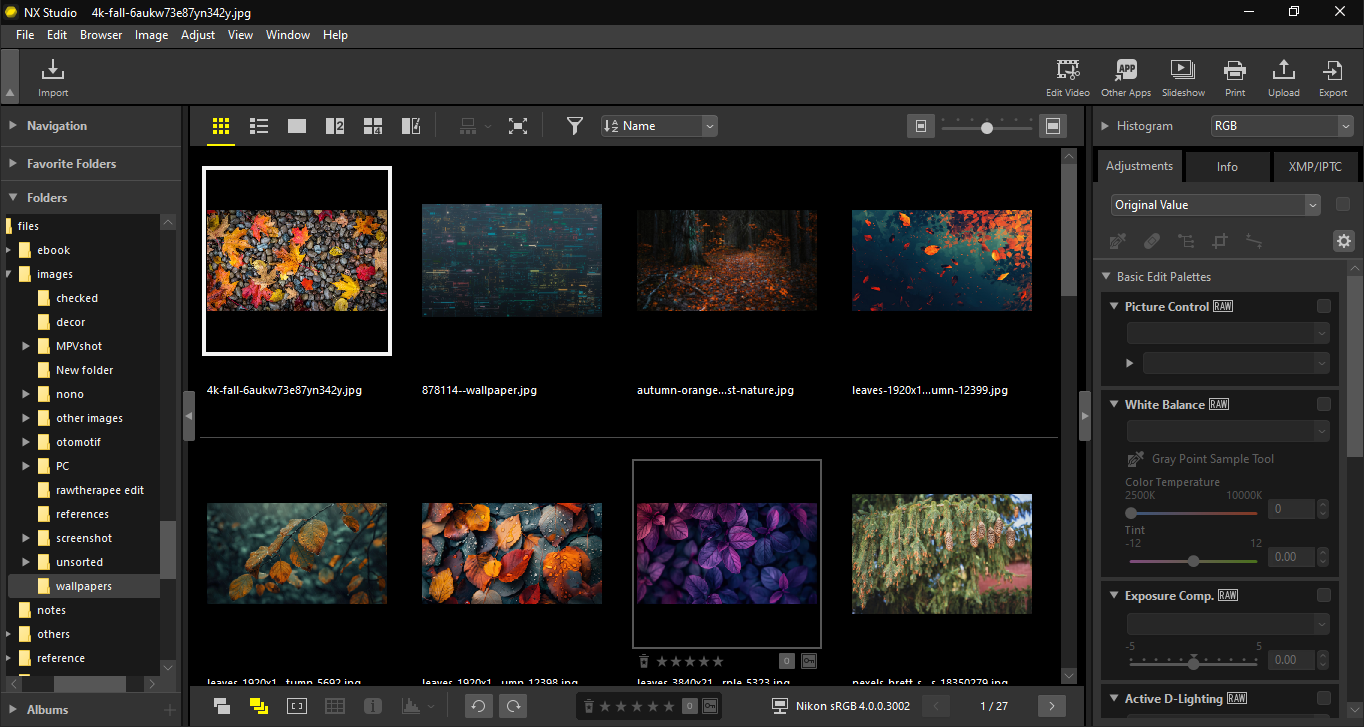
Task: Select the wallpapers folder
Action: coord(84,586)
